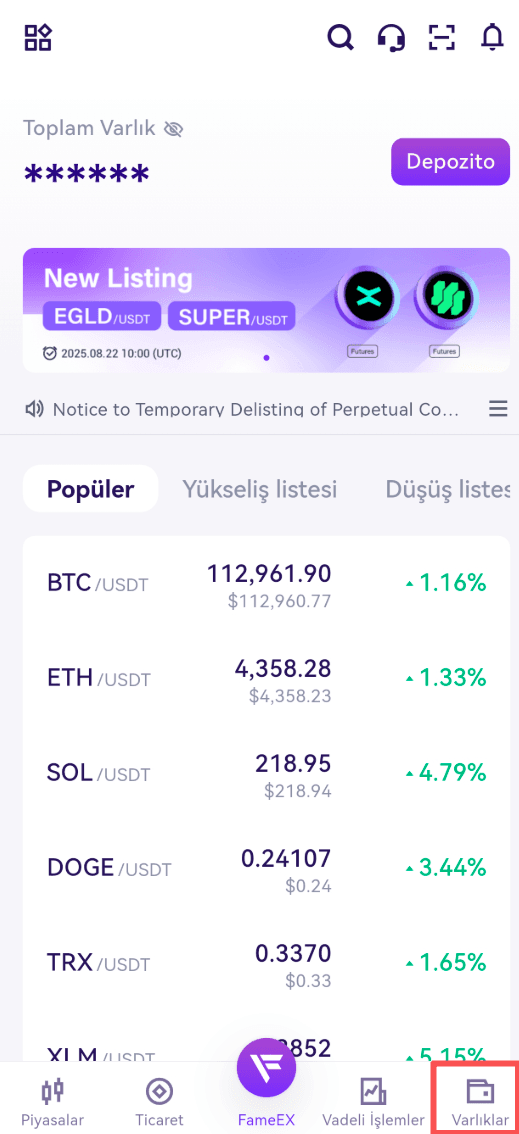Open customer support headset icon
Viewport: 519px width, 1134px height.
click(x=391, y=37)
